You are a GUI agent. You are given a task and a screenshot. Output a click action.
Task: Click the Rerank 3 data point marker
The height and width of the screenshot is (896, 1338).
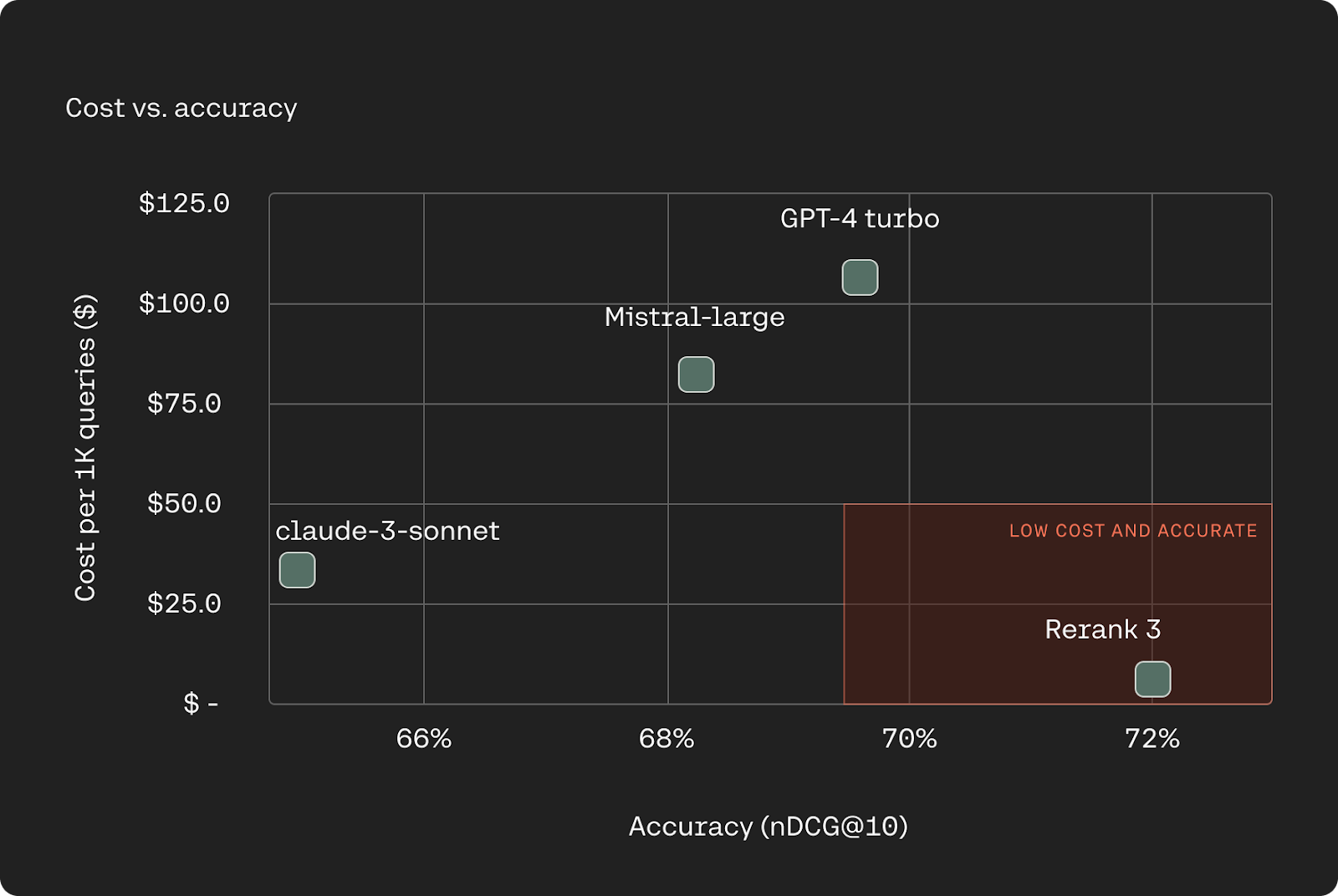click(1152, 679)
